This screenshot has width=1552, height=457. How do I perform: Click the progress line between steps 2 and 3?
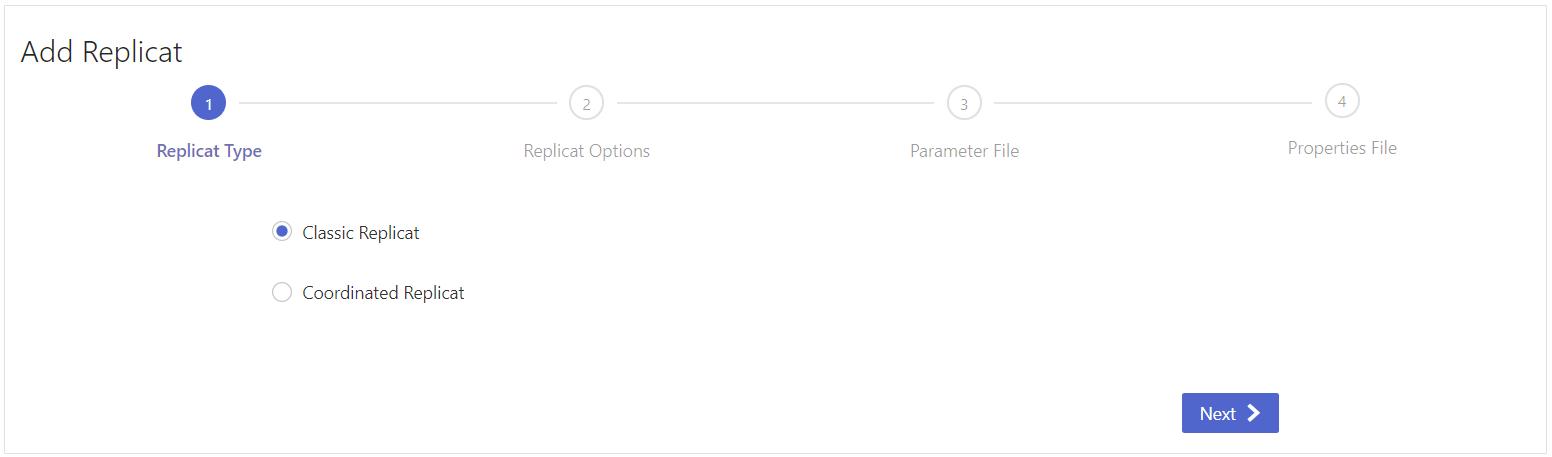(x=775, y=103)
